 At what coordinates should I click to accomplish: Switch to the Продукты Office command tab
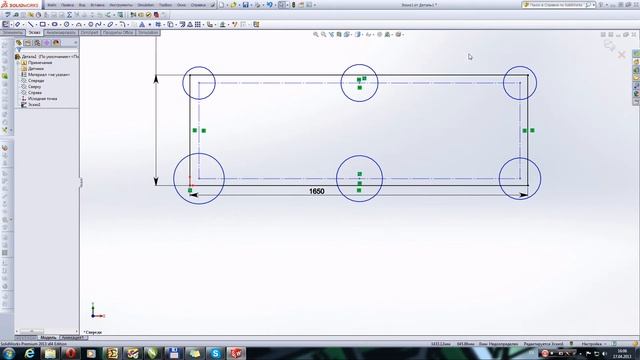click(118, 32)
